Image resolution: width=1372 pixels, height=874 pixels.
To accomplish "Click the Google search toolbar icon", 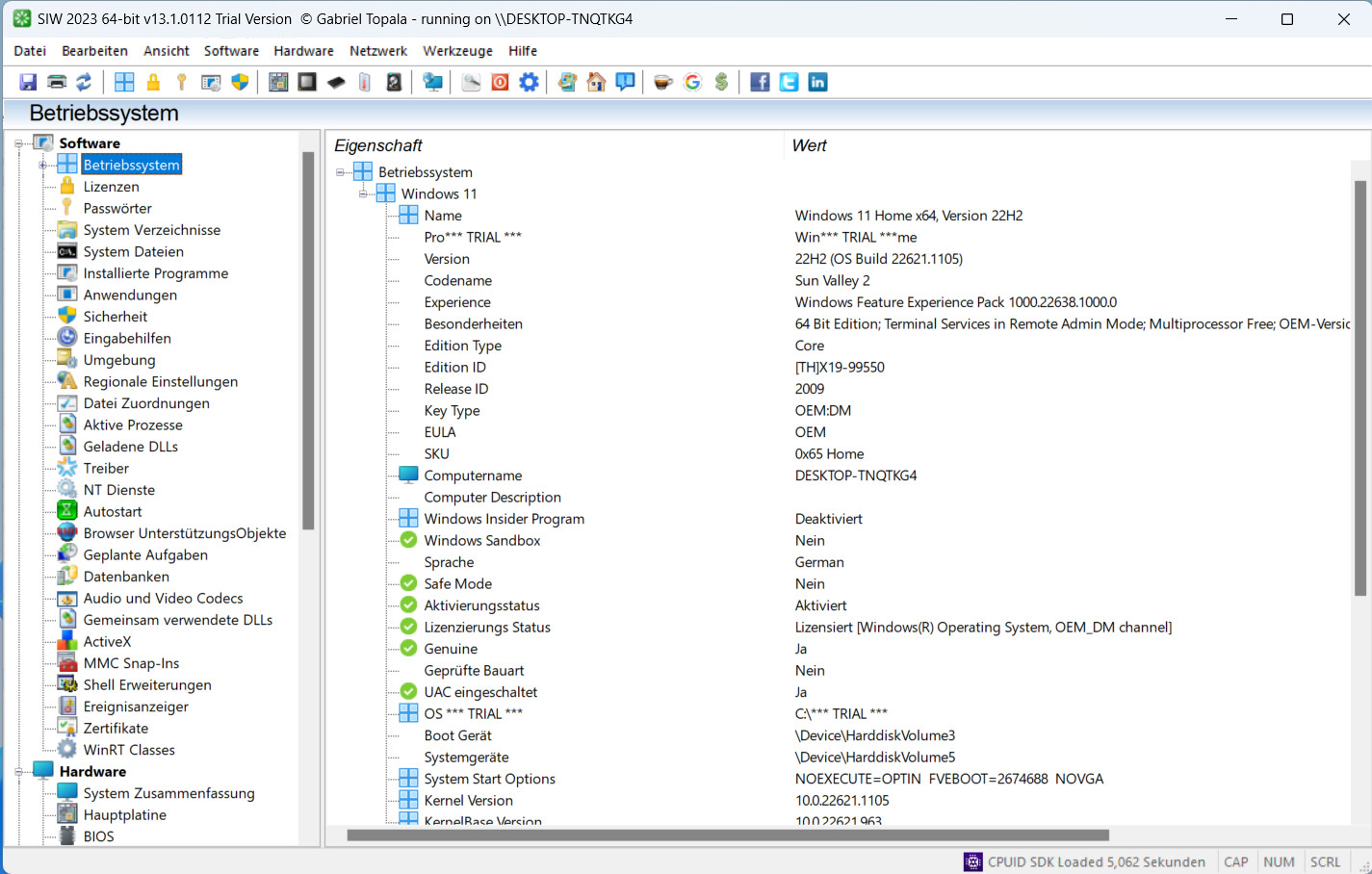I will tap(692, 82).
